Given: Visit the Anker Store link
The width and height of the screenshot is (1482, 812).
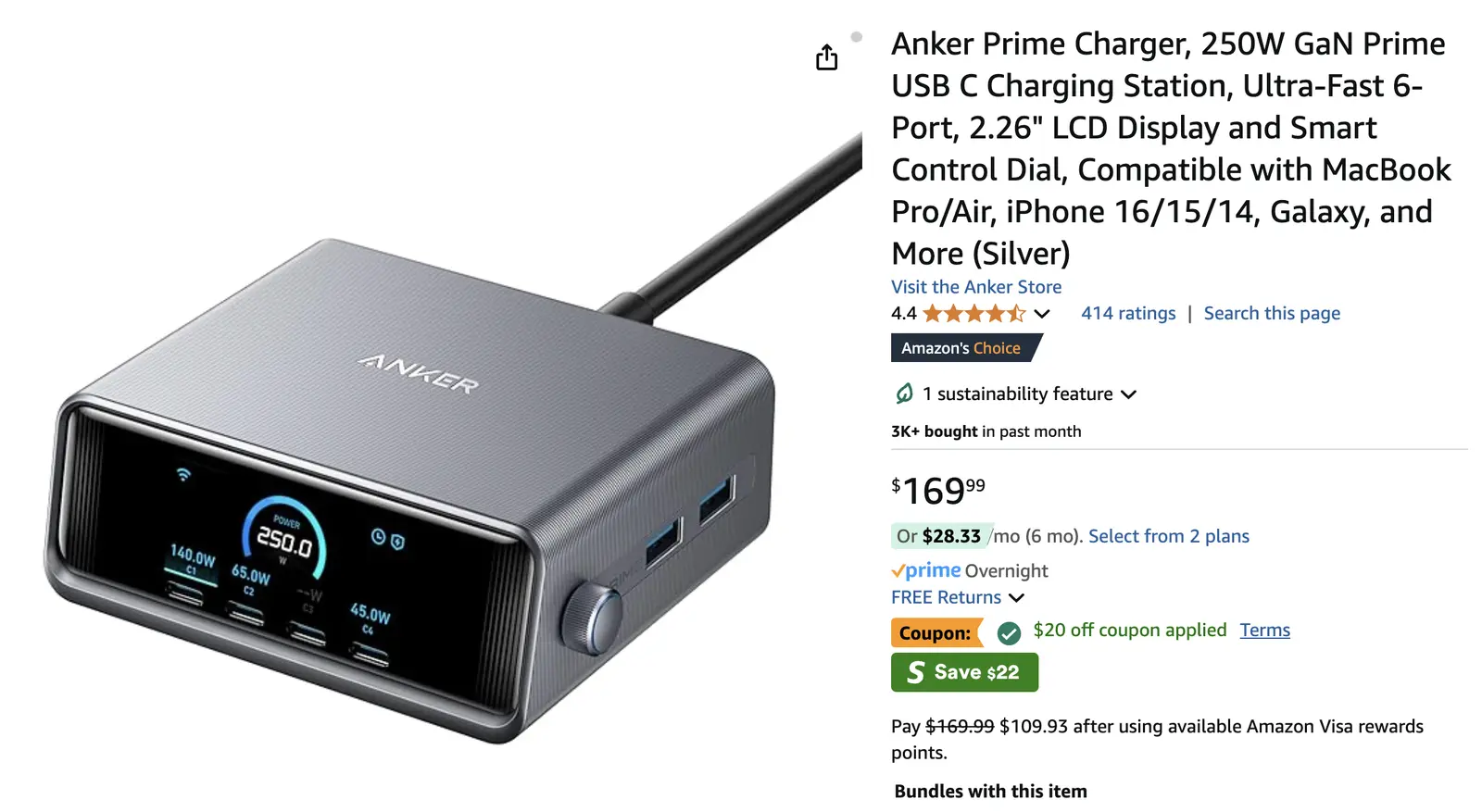Looking at the screenshot, I should pos(976,287).
